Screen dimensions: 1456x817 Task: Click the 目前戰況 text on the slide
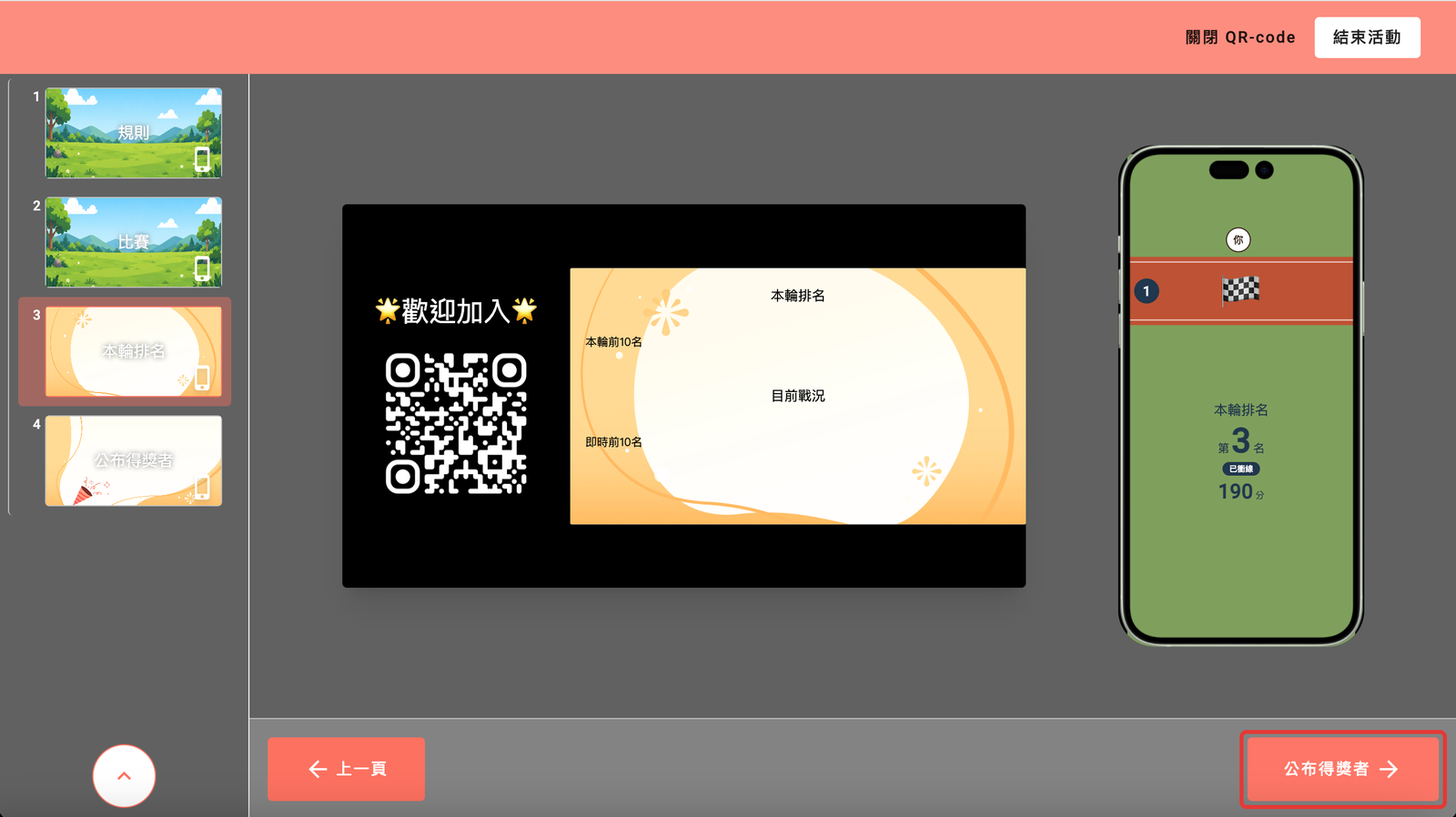pos(798,396)
